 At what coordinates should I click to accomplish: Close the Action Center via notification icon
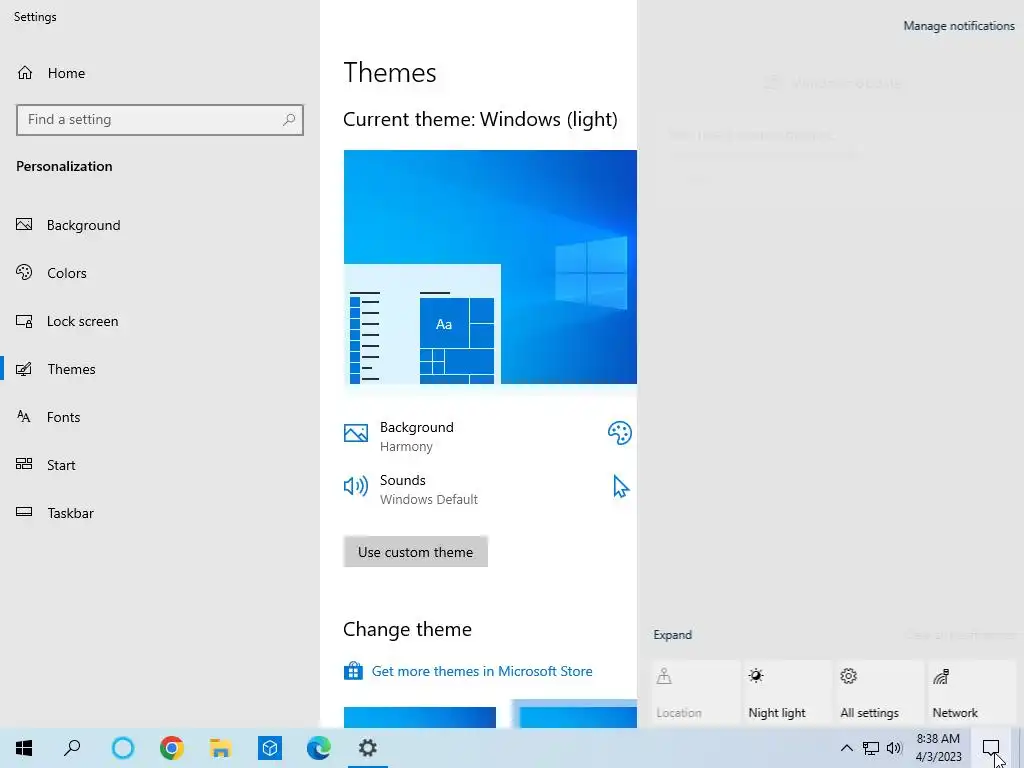click(x=991, y=748)
